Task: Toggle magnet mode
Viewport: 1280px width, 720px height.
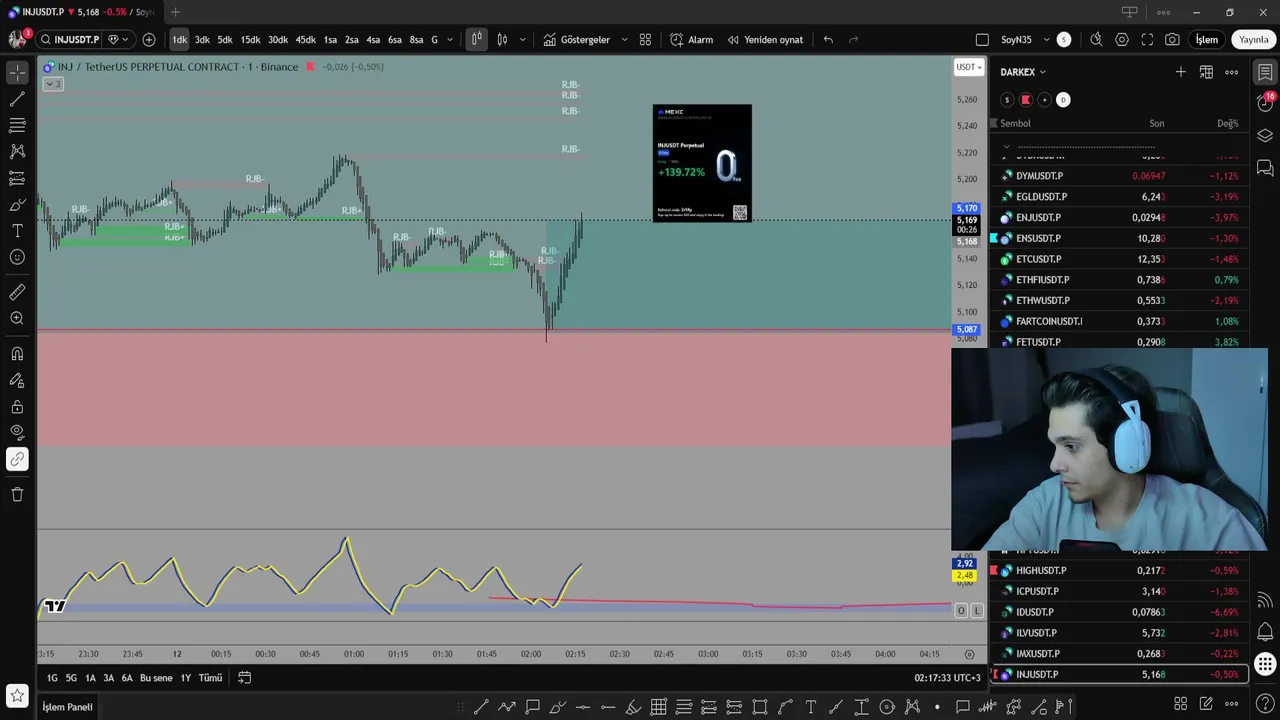Action: pos(17,354)
